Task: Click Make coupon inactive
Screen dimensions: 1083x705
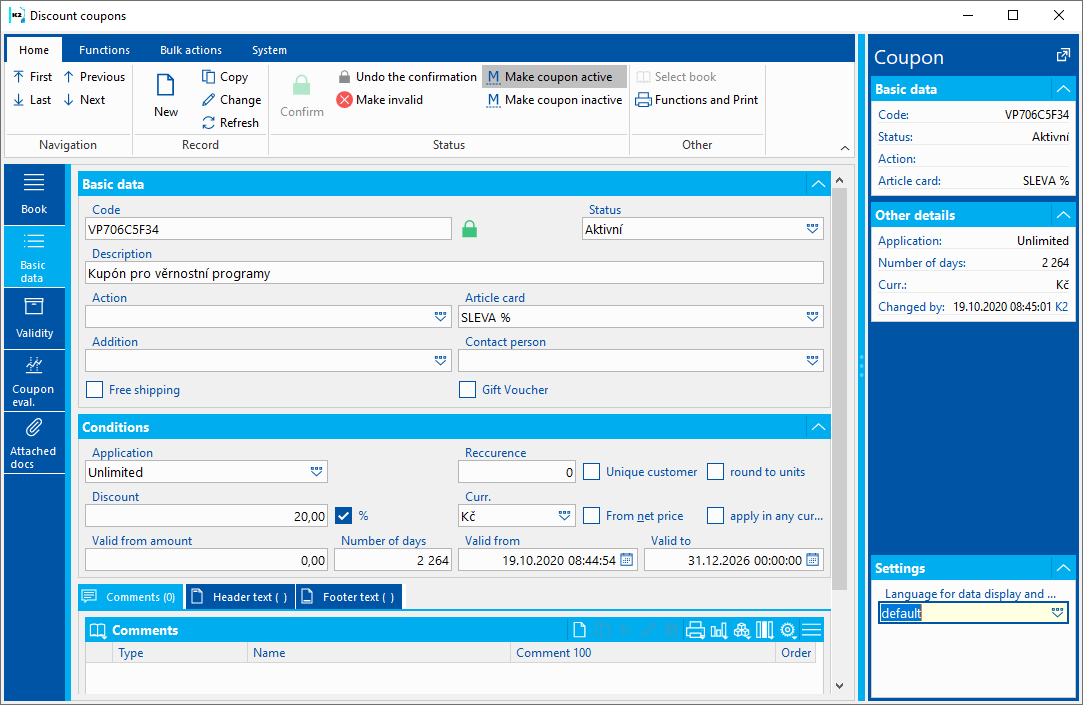Action: tap(555, 99)
